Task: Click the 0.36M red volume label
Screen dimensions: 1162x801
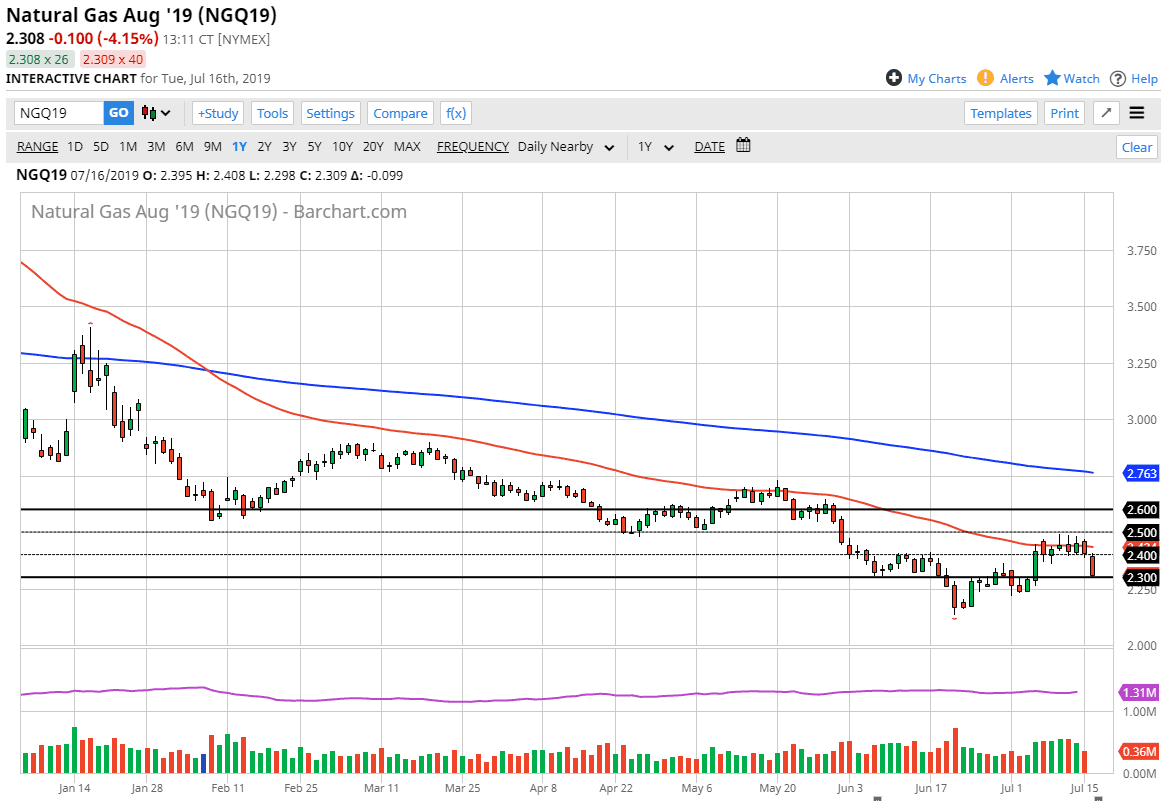Action: [1139, 751]
